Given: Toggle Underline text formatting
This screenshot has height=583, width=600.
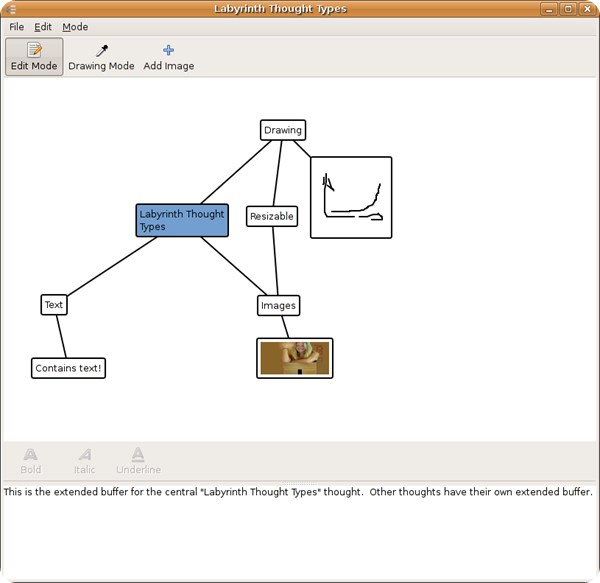Looking at the screenshot, I should pos(138,460).
